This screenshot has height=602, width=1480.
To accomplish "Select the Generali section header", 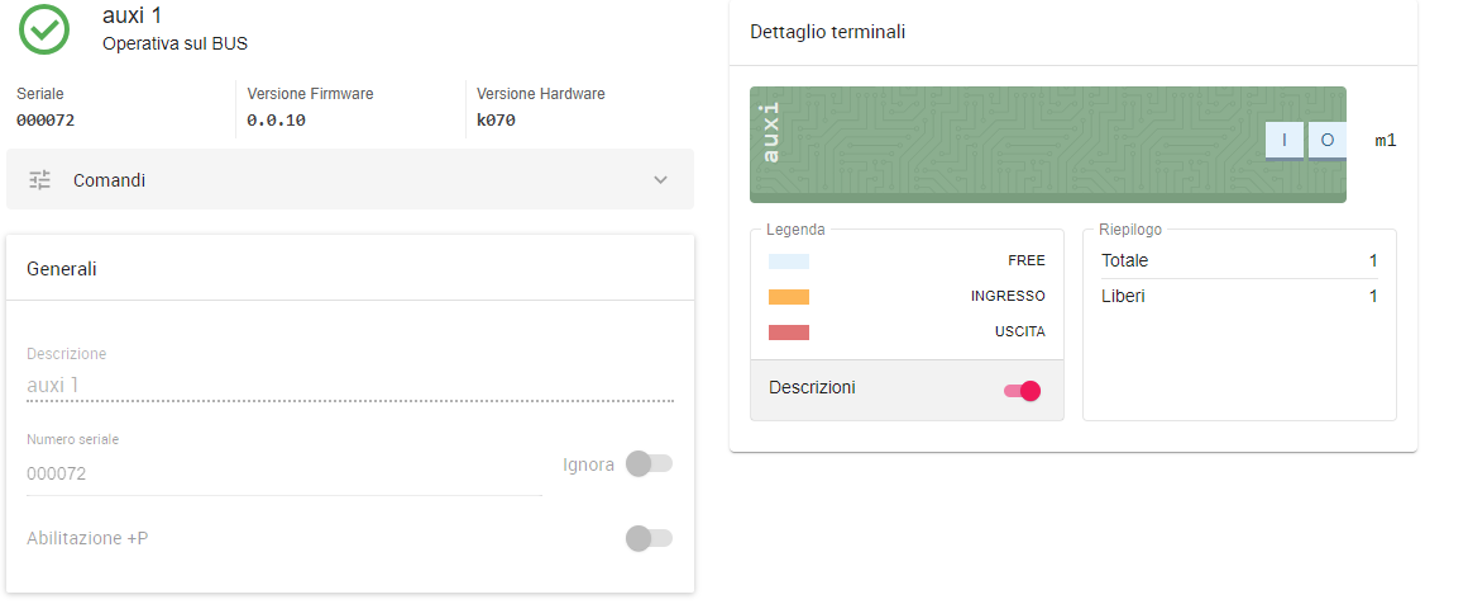I will (62, 269).
